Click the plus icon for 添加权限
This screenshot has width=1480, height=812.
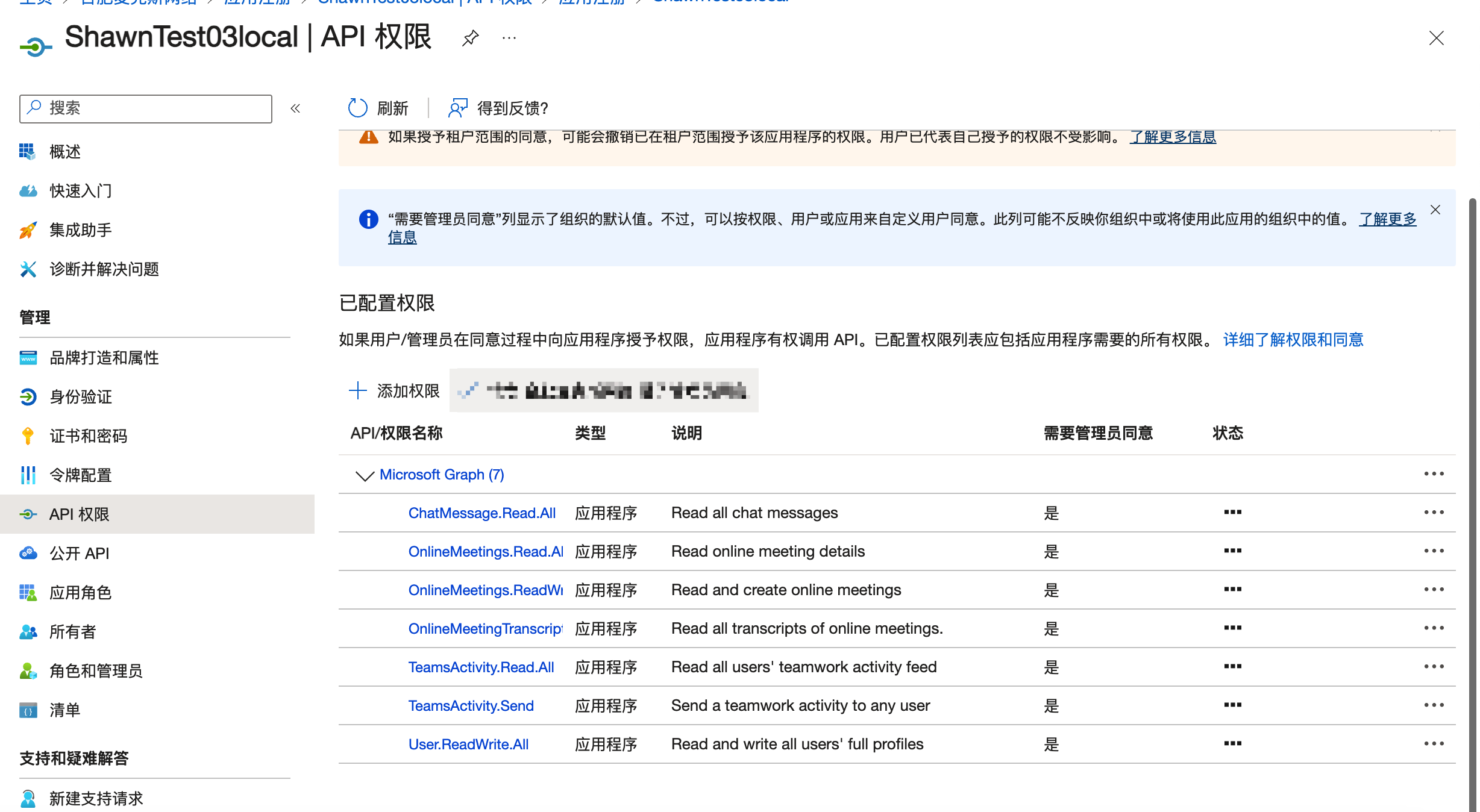(357, 391)
